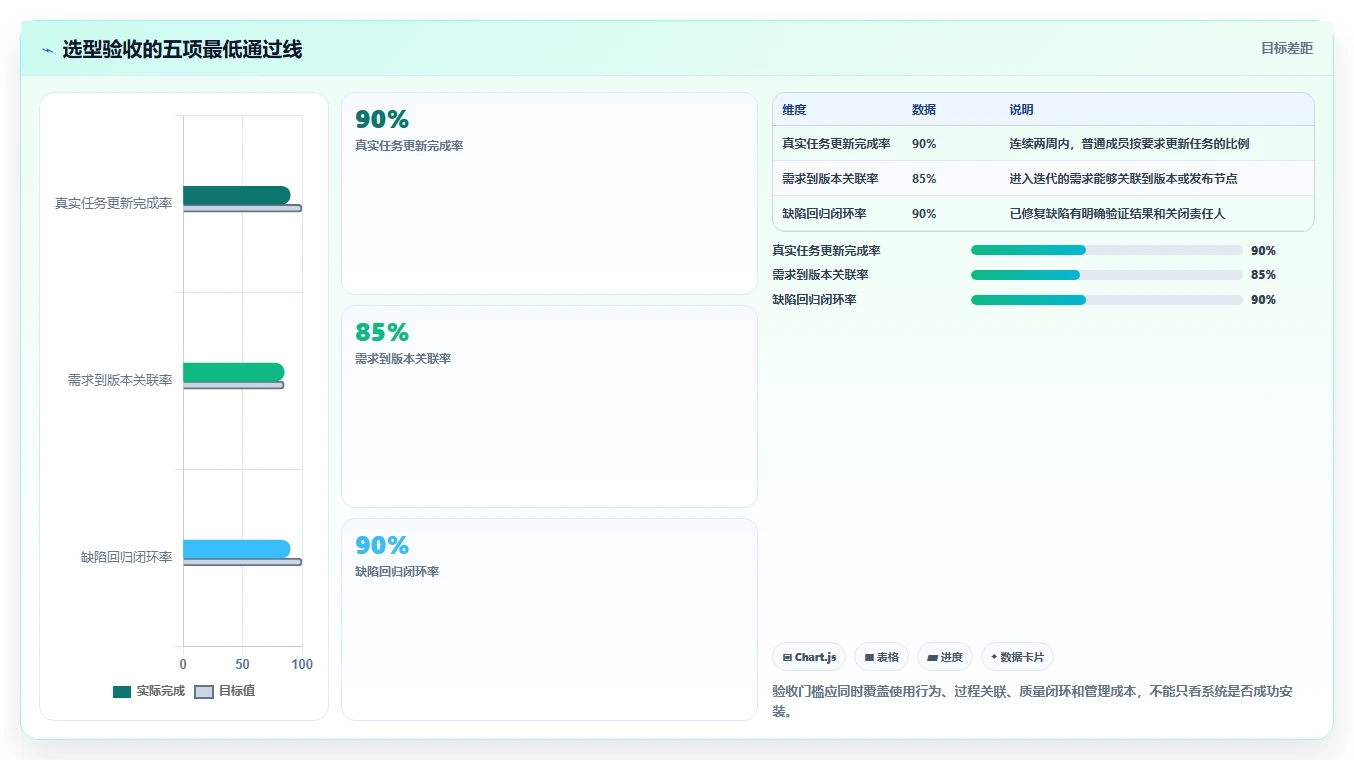Click the 真实任务更新完成率 chart axis label
Image resolution: width=1354 pixels, height=760 pixels.
[x=113, y=203]
